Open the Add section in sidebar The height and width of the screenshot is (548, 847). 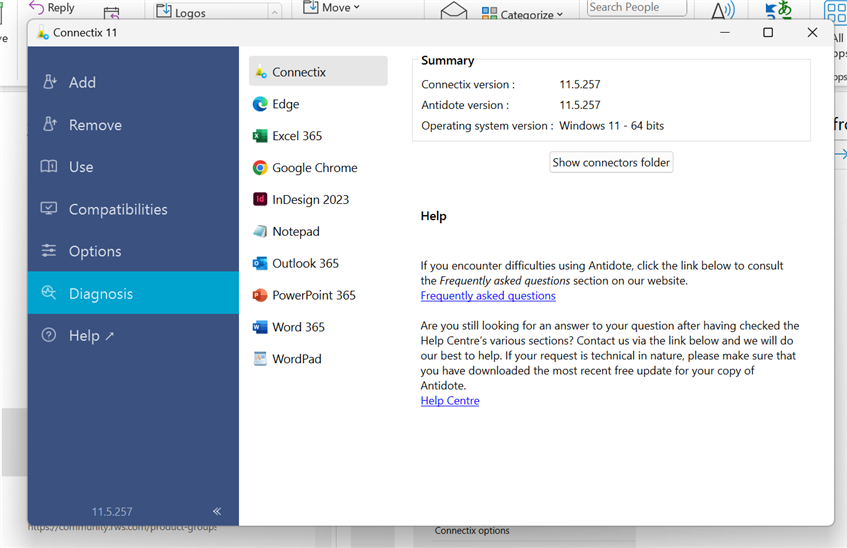point(133,82)
